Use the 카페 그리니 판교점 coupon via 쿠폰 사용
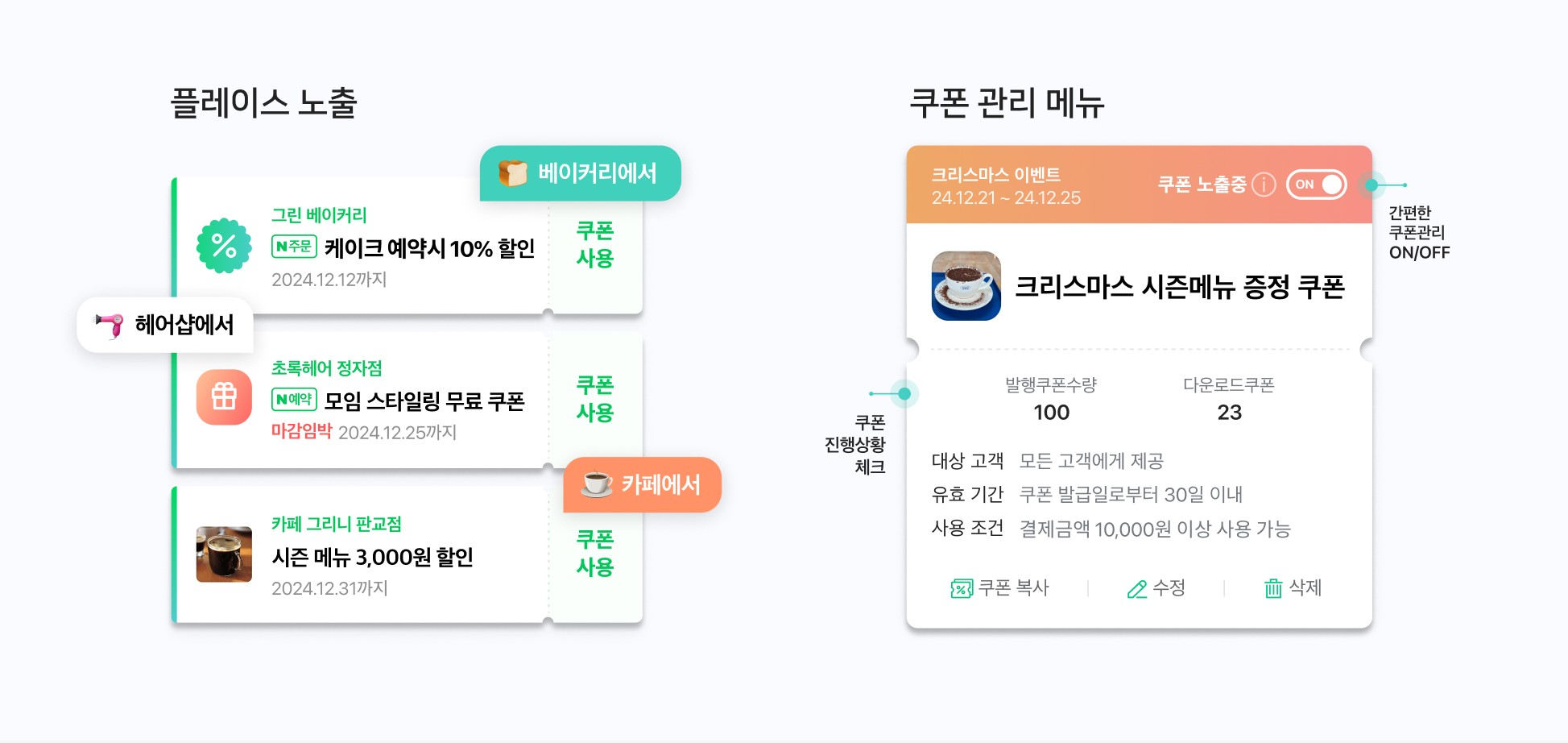This screenshot has width=1568, height=743. pos(595,554)
